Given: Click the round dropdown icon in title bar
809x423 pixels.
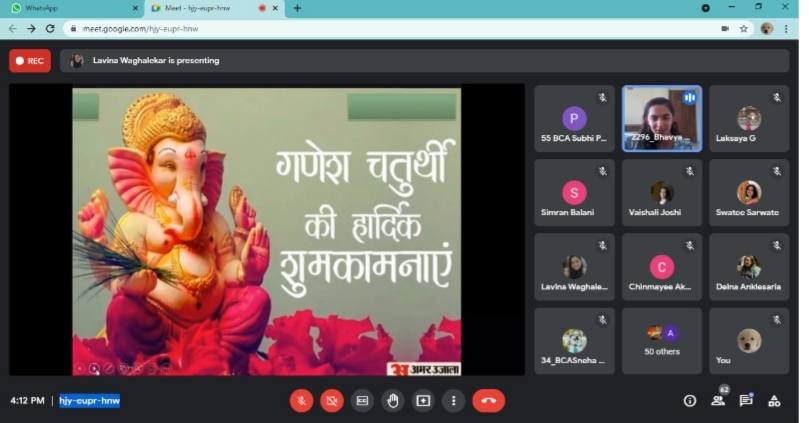Looking at the screenshot, I should [705, 8].
